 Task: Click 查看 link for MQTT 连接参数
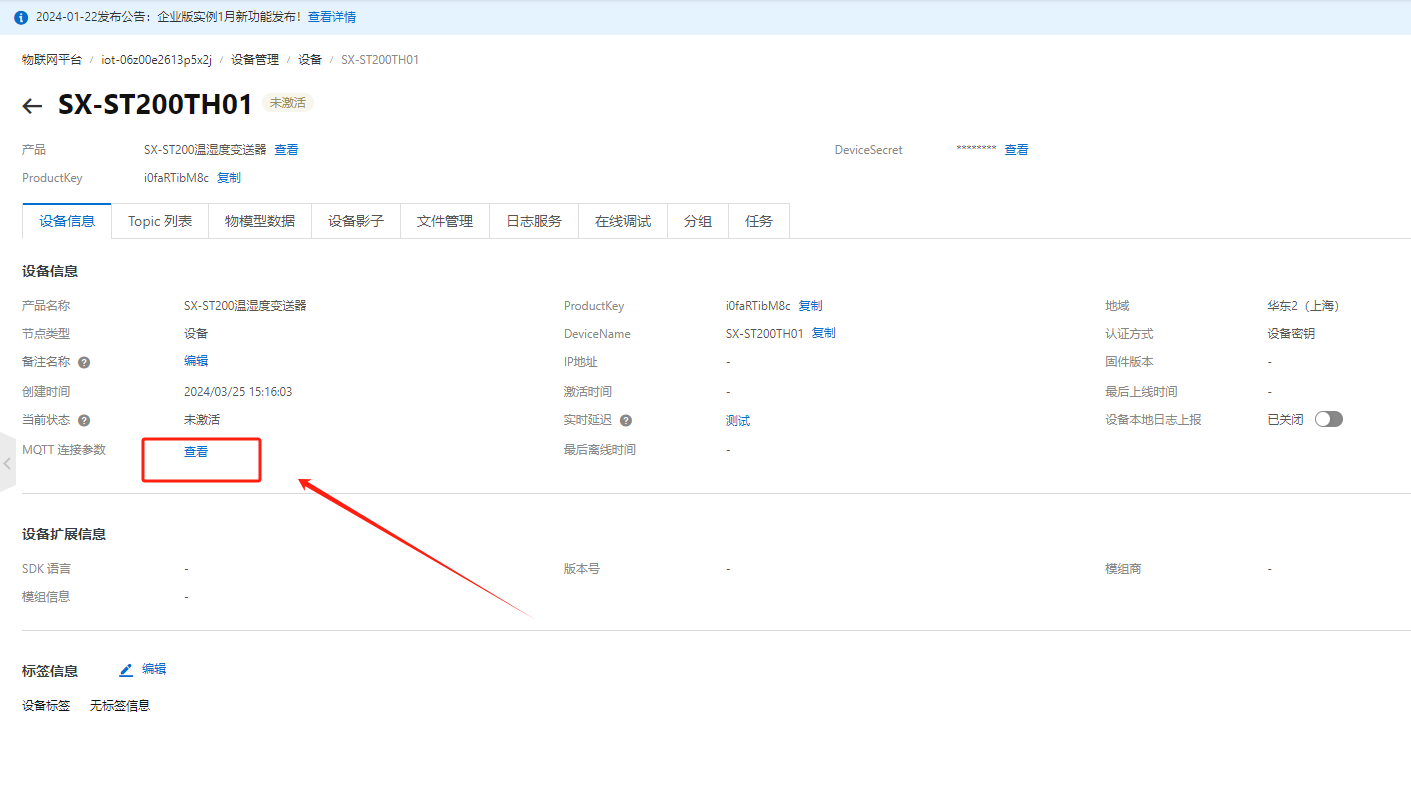(x=196, y=452)
